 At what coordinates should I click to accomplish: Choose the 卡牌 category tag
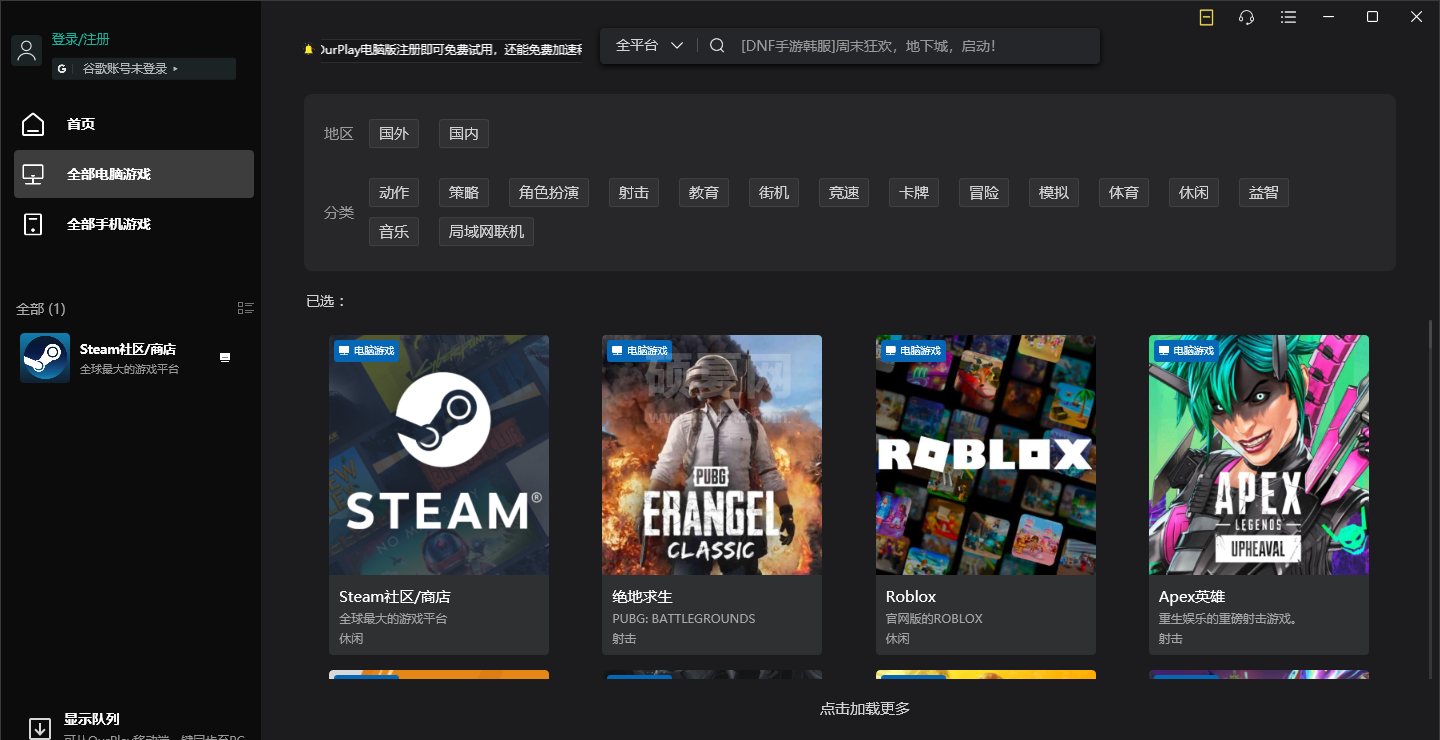(x=914, y=192)
